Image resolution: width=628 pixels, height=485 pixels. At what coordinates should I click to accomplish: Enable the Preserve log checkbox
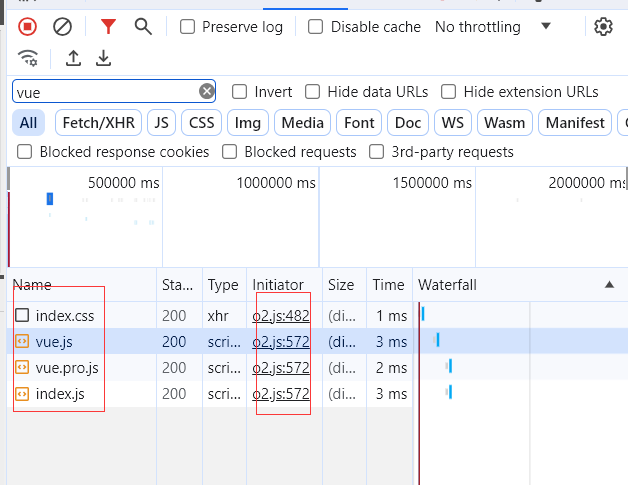(187, 27)
